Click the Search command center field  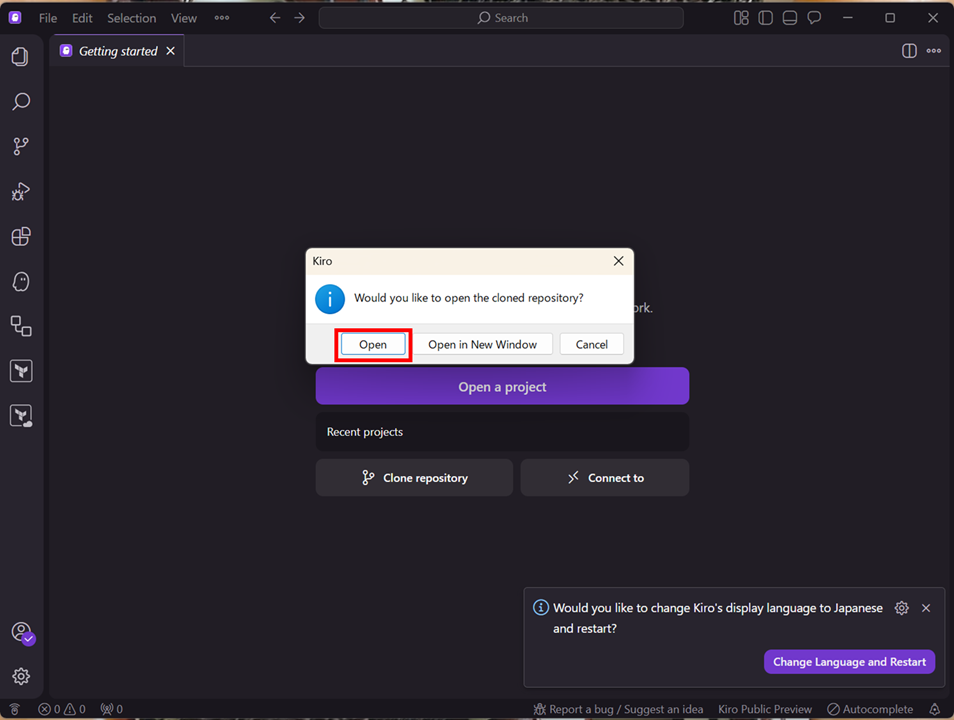(501, 18)
